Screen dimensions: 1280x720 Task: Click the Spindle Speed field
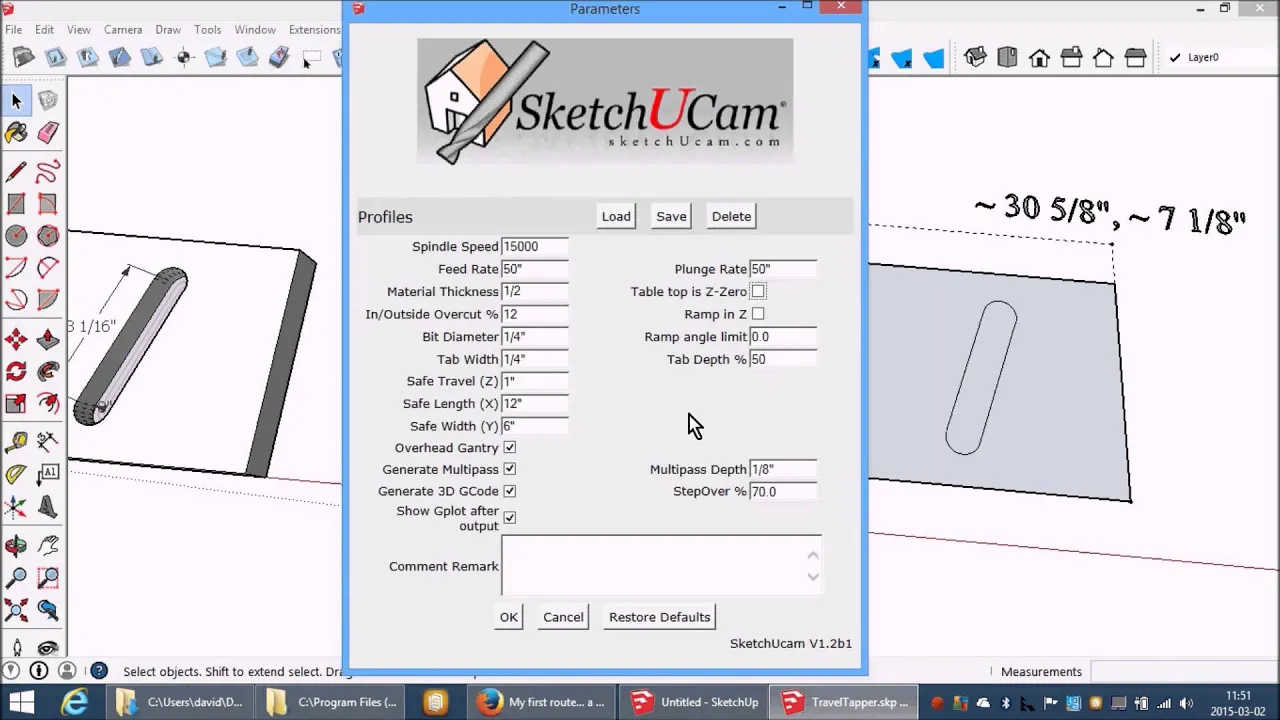coord(535,247)
